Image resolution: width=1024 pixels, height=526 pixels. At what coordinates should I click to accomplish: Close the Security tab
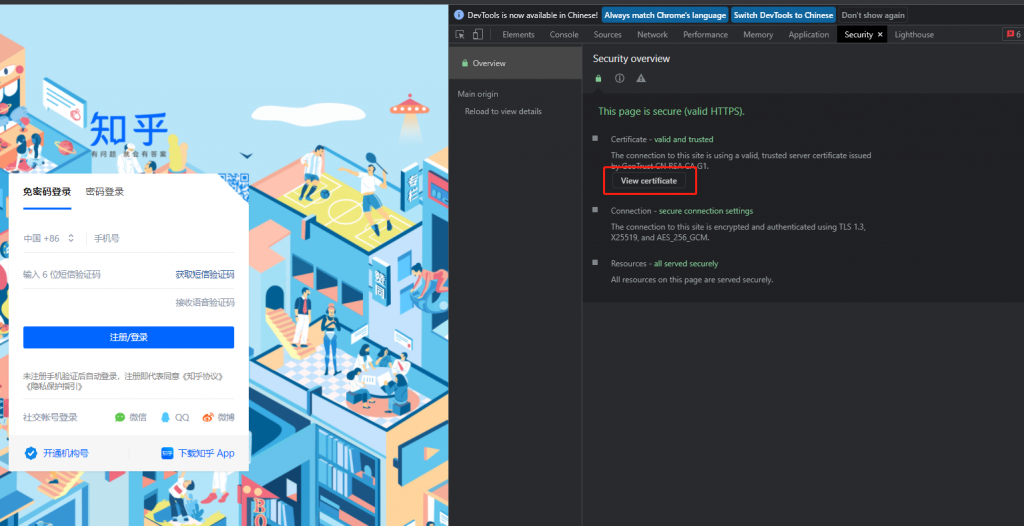[x=880, y=35]
